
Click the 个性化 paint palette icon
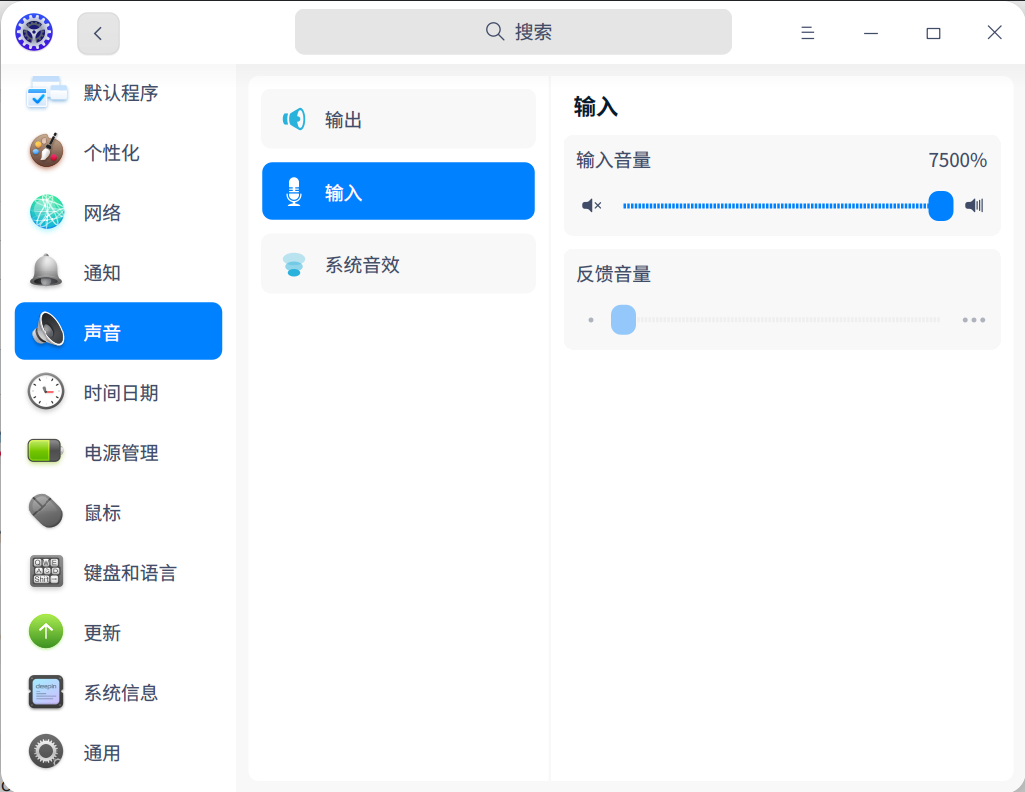click(46, 151)
